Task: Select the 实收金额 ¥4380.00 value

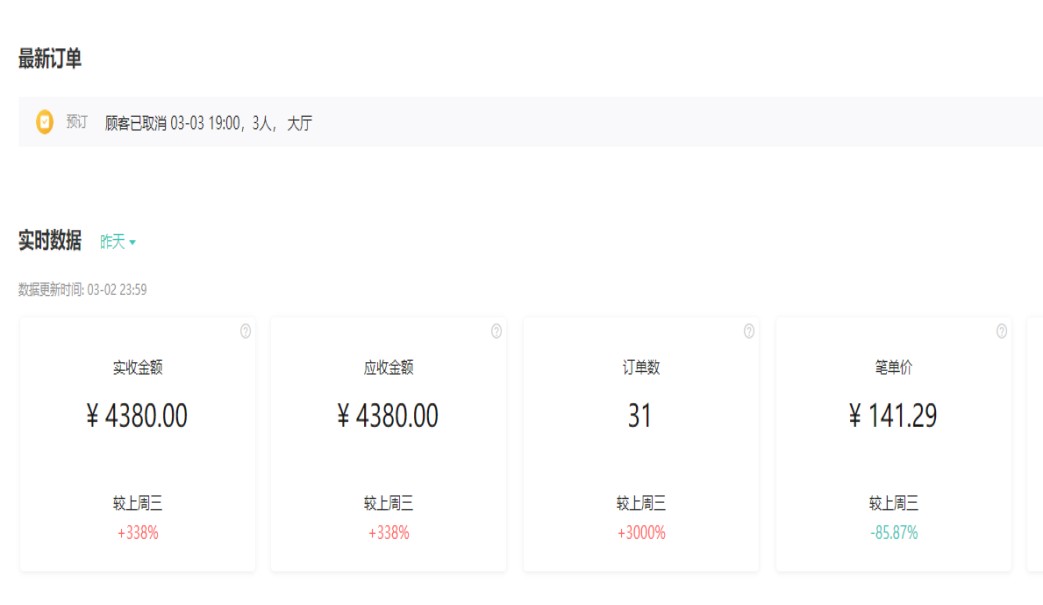Action: pyautogui.click(x=137, y=416)
